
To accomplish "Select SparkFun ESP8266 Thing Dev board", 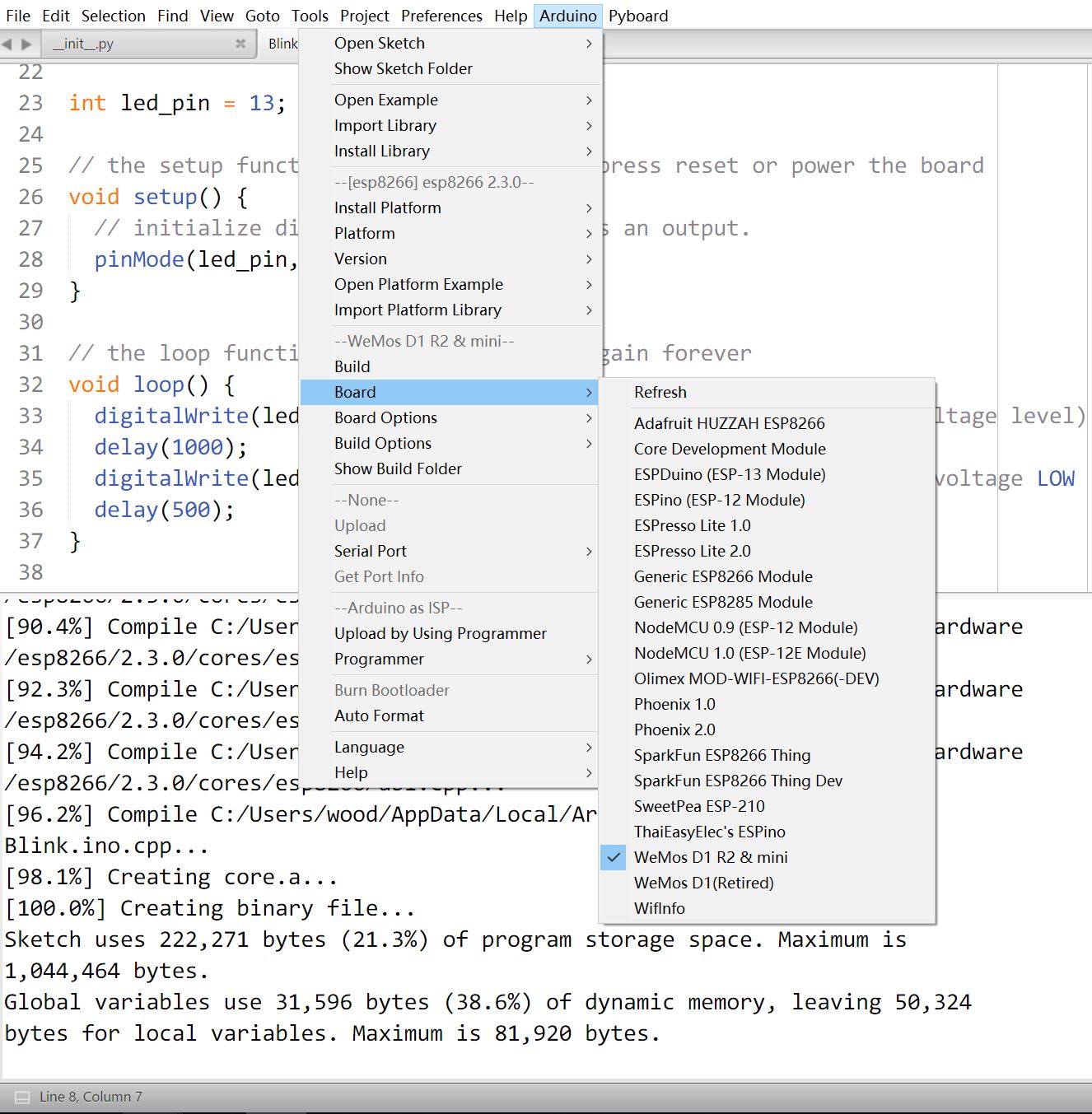I will click(767, 781).
